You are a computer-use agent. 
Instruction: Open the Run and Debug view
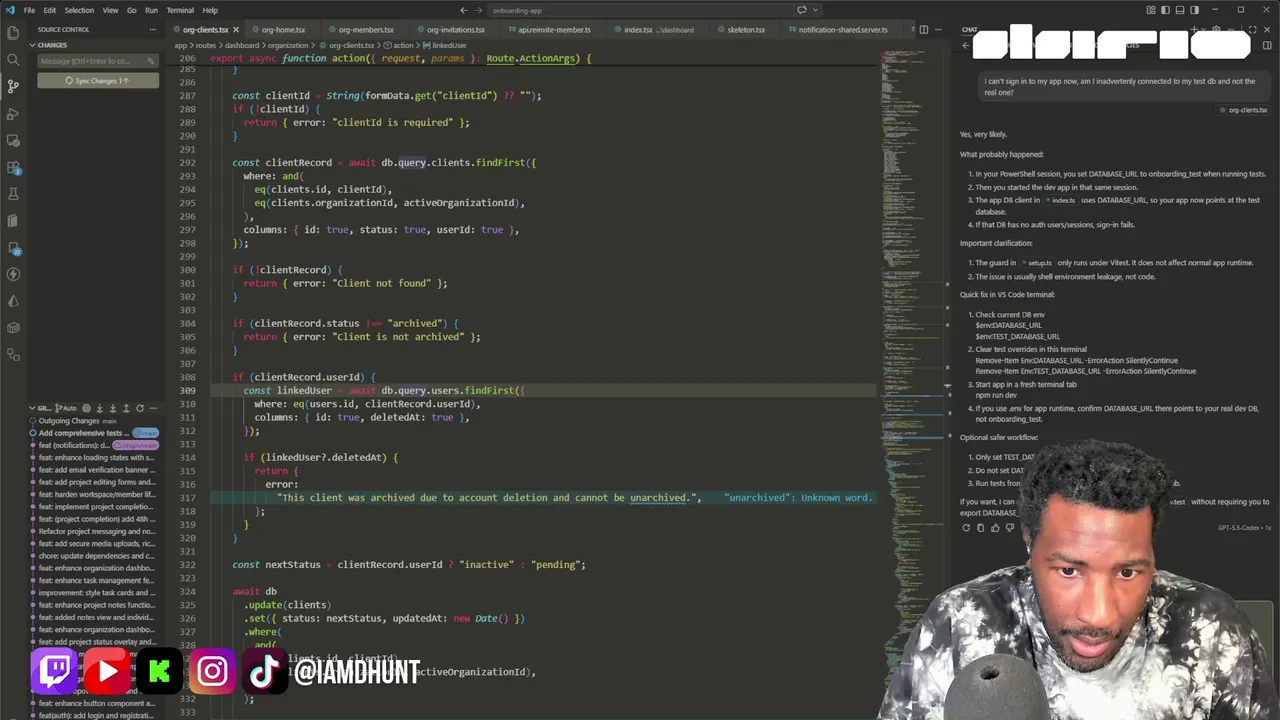click(13, 113)
